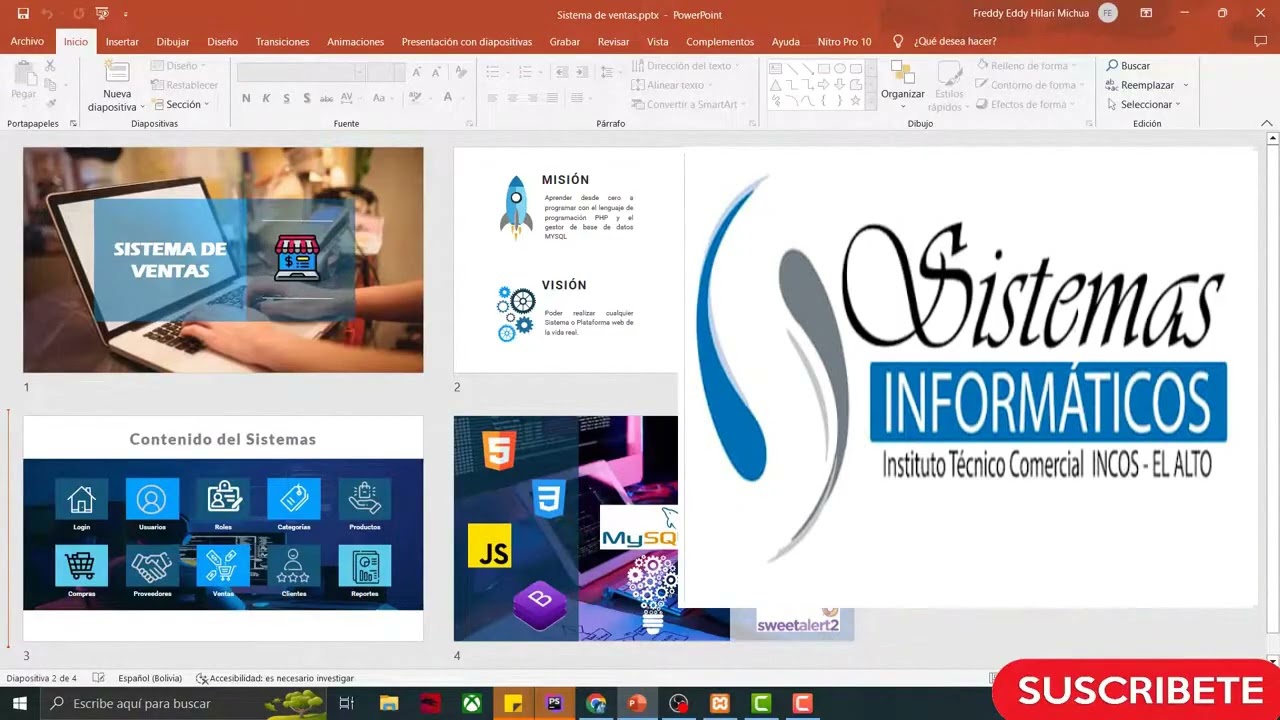Open the slide layout dropdown in Diapositivas
This screenshot has width=1280, height=720.
coord(180,66)
